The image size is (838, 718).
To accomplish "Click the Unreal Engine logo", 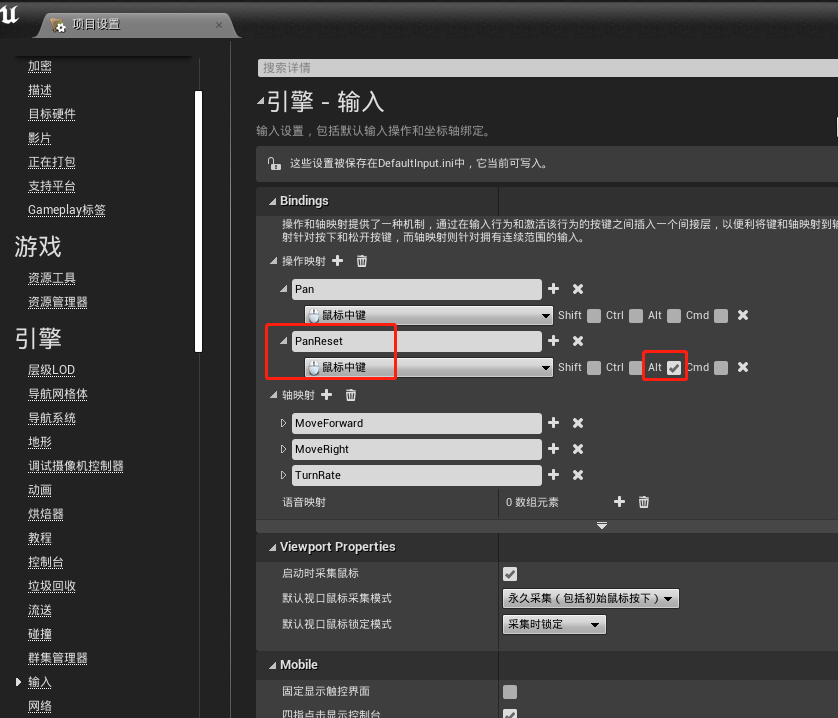I will click(9, 14).
